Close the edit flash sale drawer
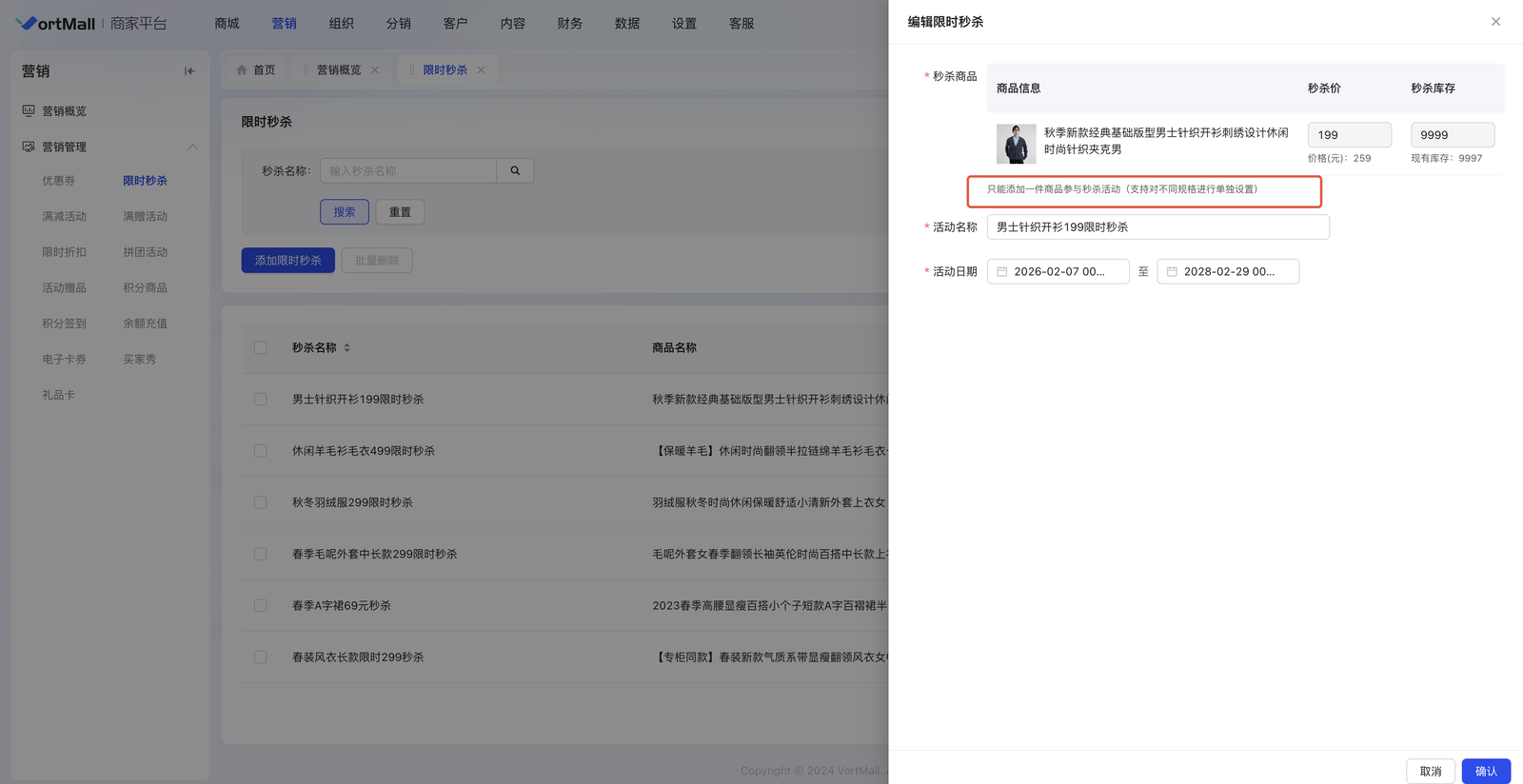 (1495, 22)
